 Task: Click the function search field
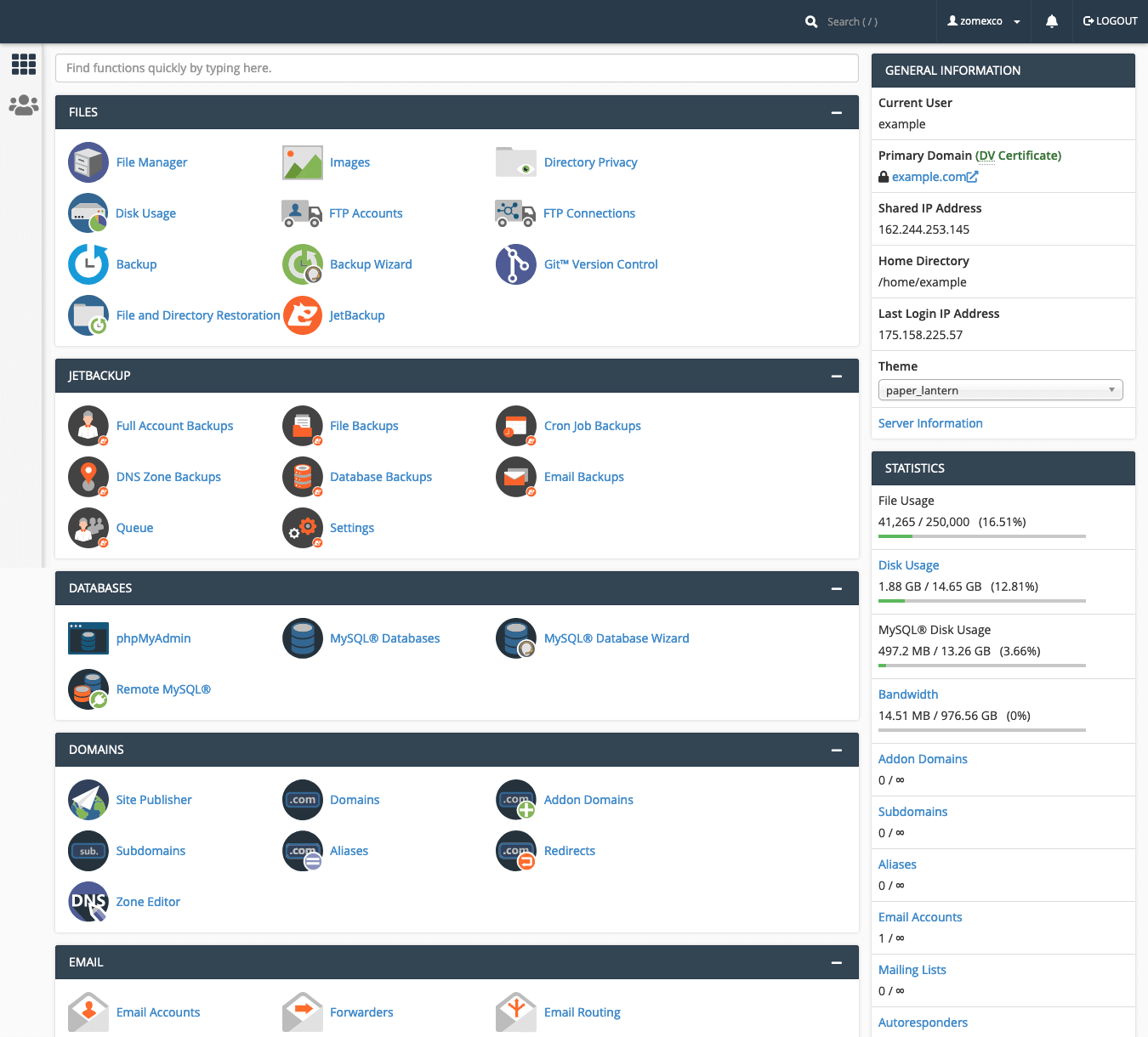click(457, 68)
